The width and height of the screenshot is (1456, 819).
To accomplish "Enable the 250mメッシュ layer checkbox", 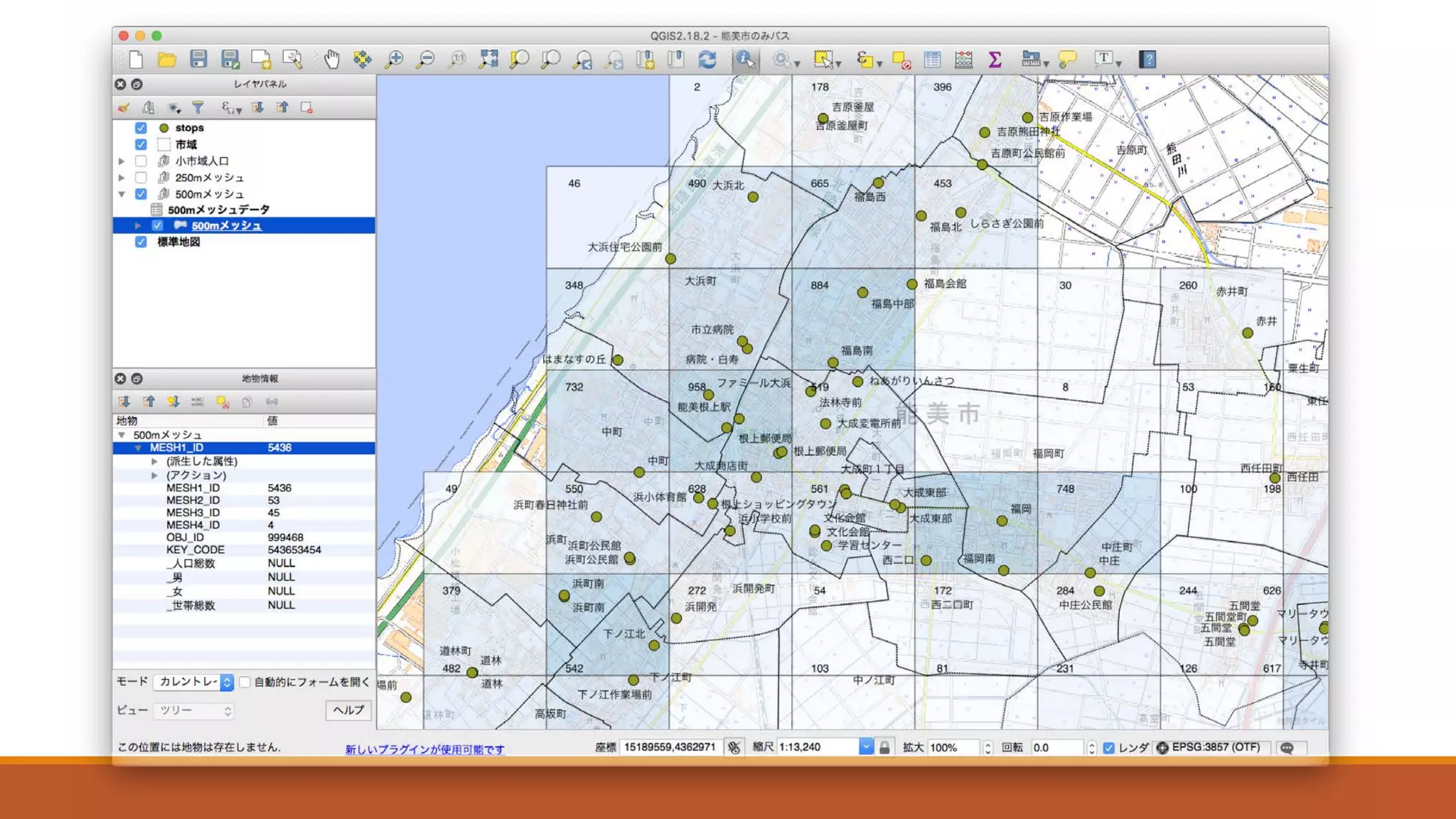I will click(x=141, y=178).
